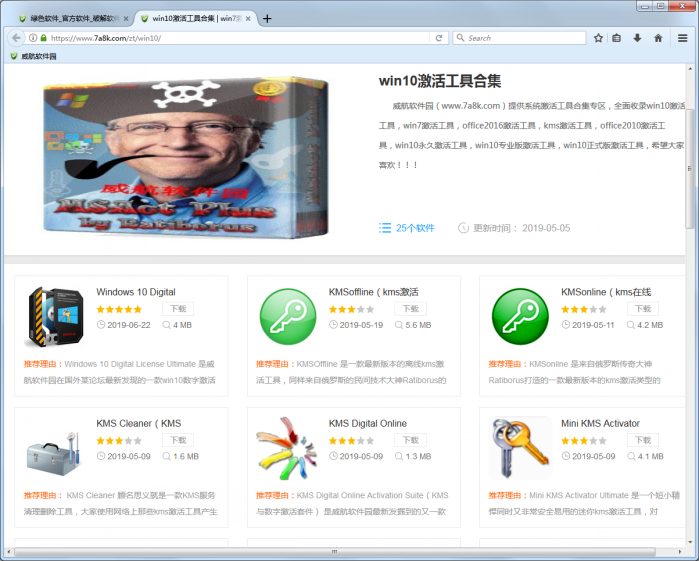Screen dimensions: 699x561
Task: Close the 绿色软件 first tab
Action: [126, 19]
